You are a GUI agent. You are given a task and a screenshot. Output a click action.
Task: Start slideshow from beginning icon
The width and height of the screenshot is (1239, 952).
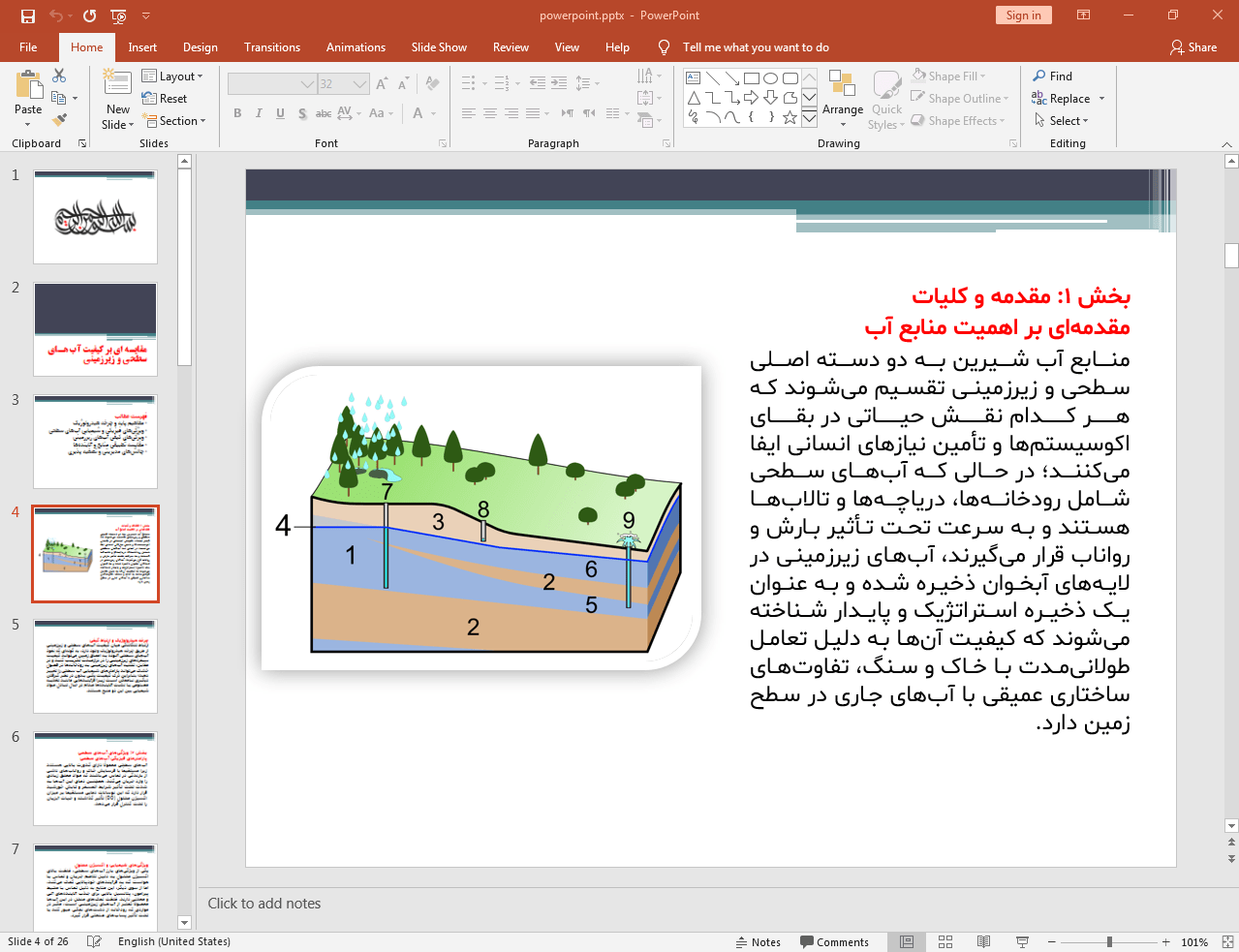coord(119,15)
